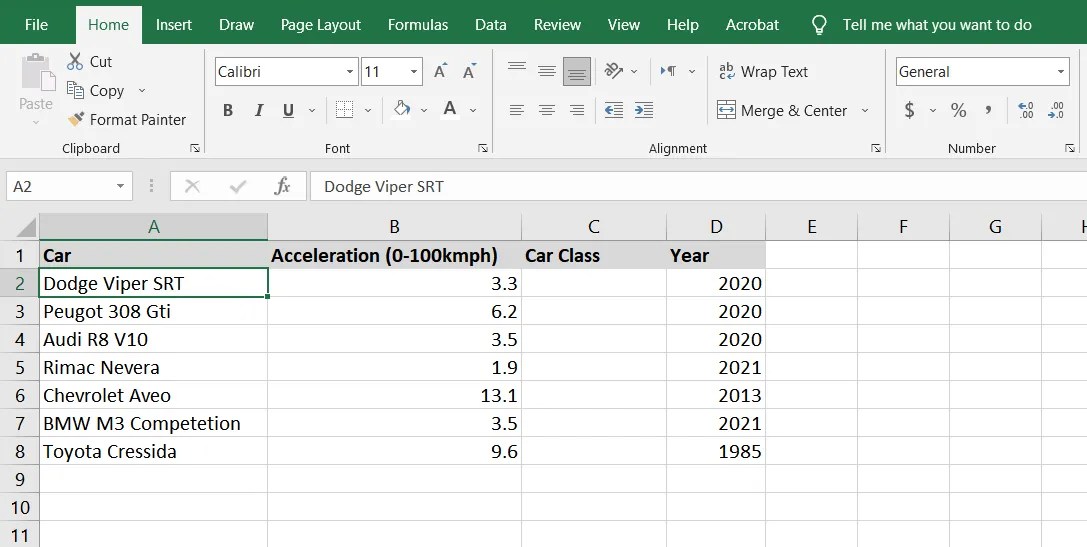Switch to the Page Layout tab
Image resolution: width=1087 pixels, height=547 pixels.
click(321, 25)
